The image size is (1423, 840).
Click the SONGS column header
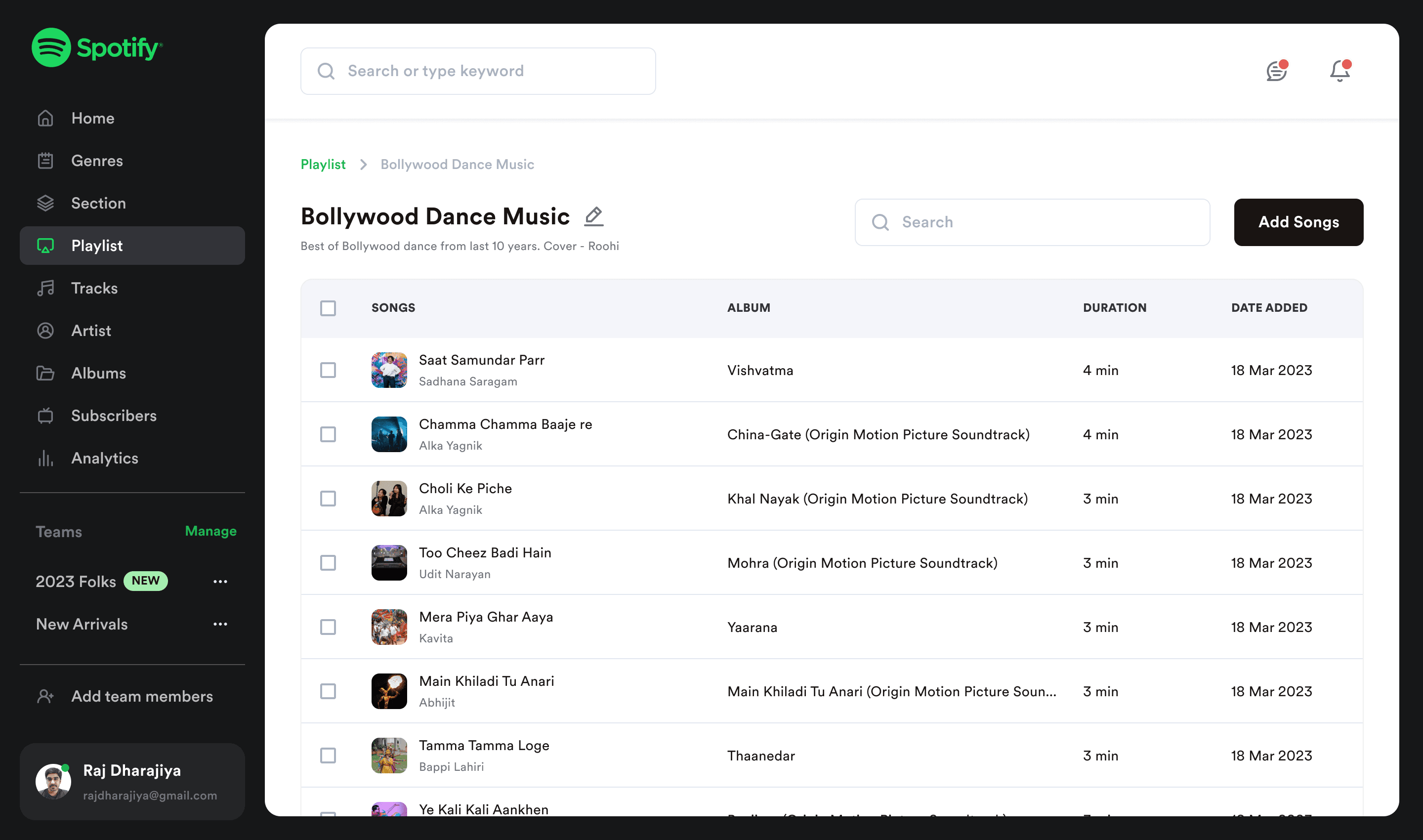click(x=393, y=308)
